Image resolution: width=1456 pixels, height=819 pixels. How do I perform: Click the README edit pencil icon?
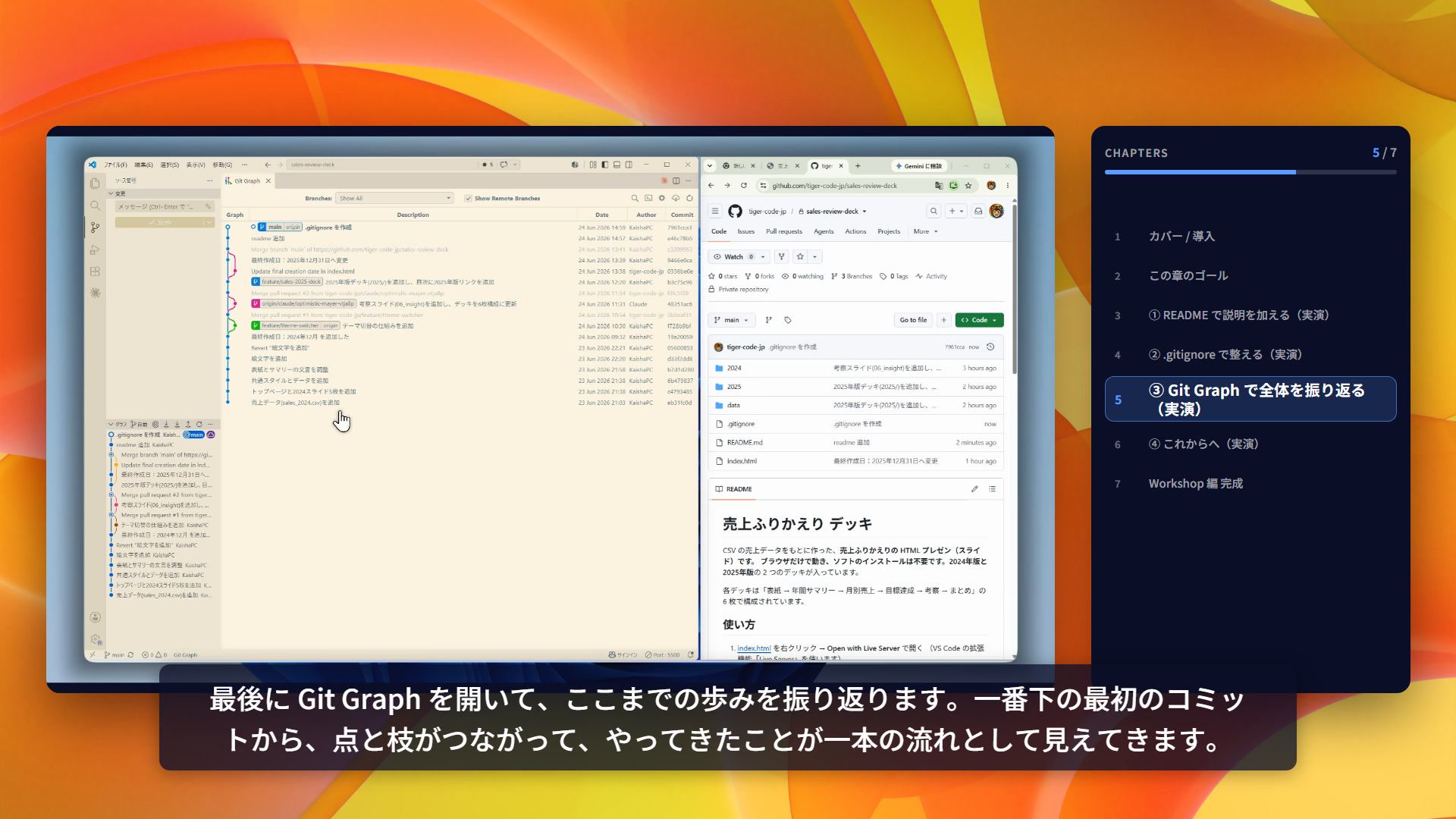(974, 489)
